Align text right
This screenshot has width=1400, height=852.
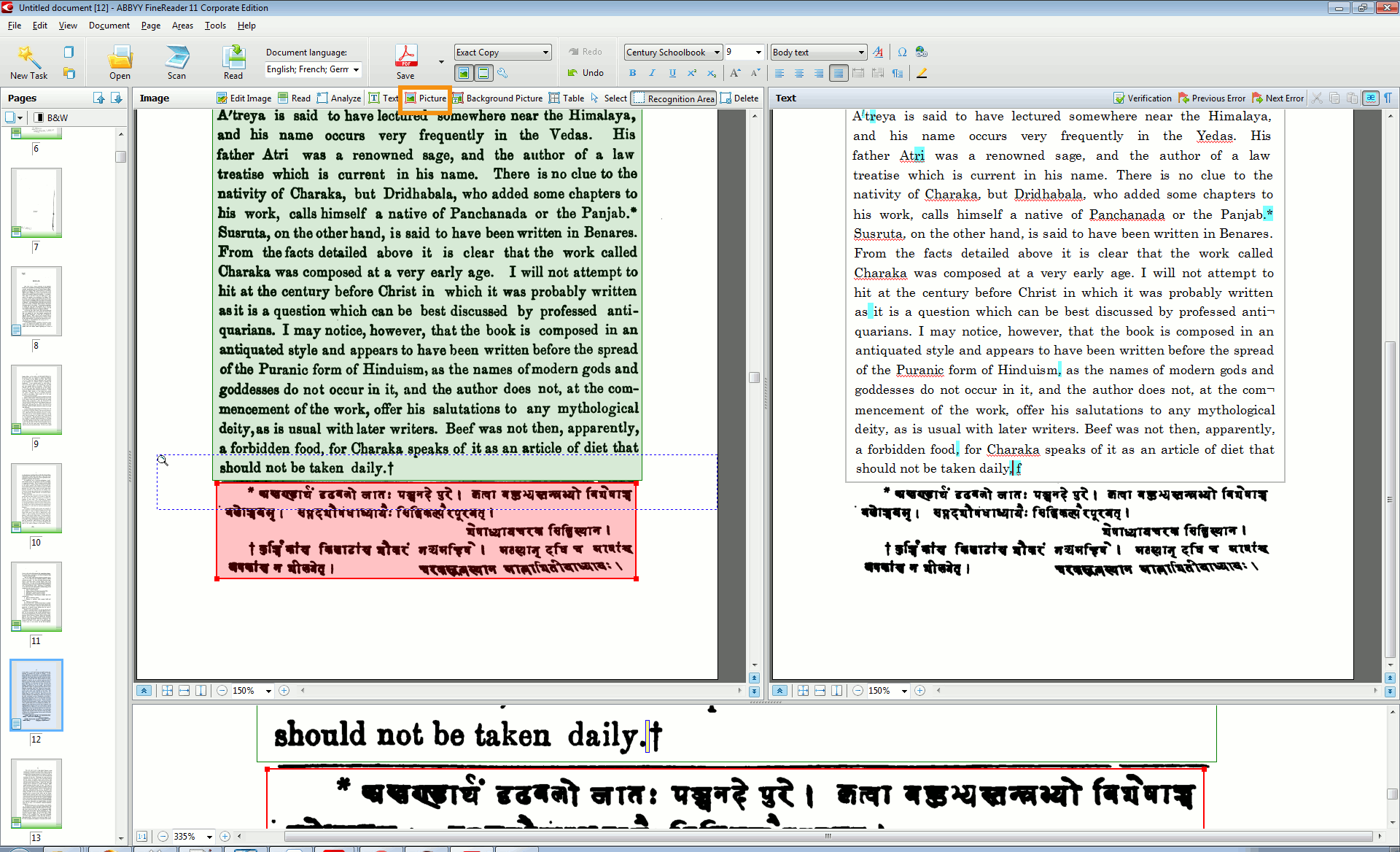pyautogui.click(x=819, y=73)
